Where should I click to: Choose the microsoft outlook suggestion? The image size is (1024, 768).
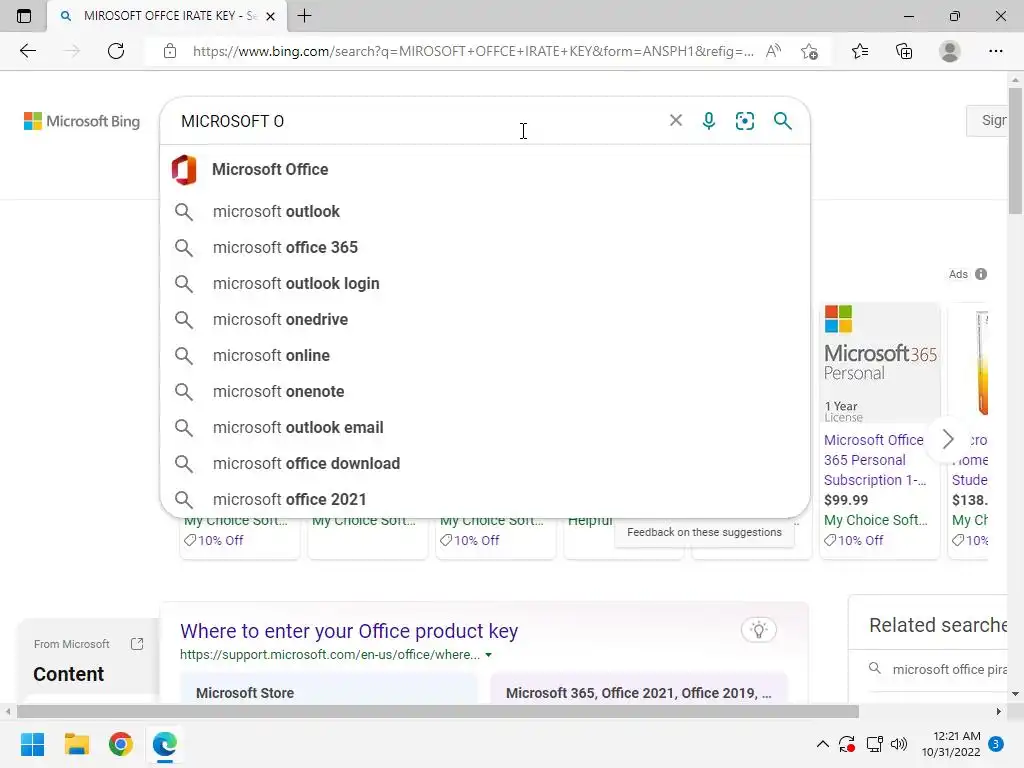pyautogui.click(x=485, y=212)
